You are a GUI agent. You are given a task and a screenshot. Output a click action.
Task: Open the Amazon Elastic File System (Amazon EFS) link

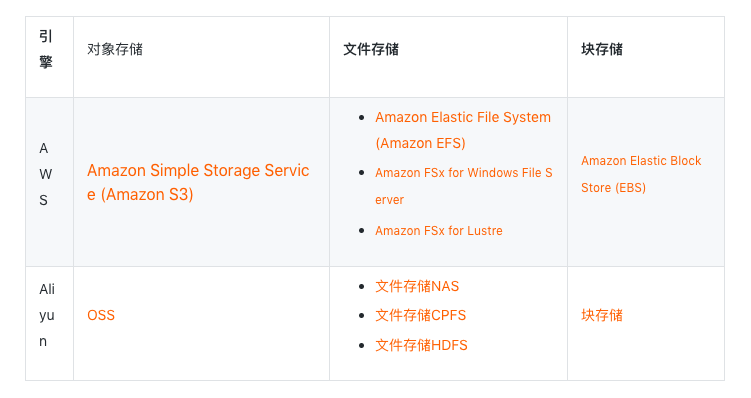tap(463, 130)
